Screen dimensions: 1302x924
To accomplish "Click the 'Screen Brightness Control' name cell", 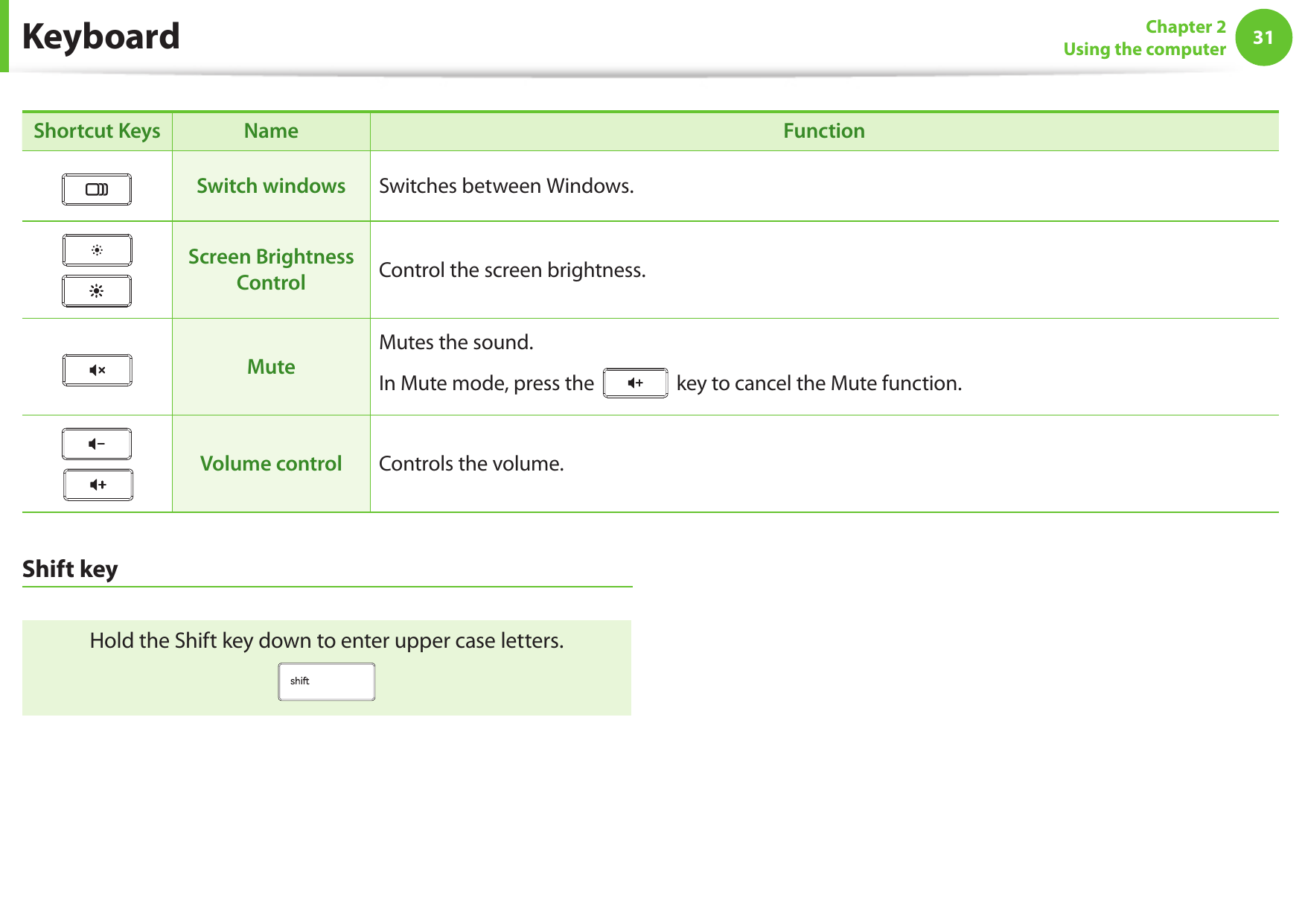I will pos(271,270).
